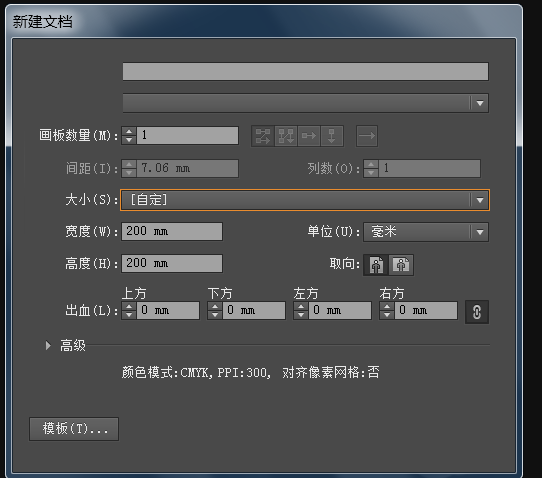Click the 右方 bleed 0 mm field
Viewport: 542px width, 478px height.
pos(426,310)
